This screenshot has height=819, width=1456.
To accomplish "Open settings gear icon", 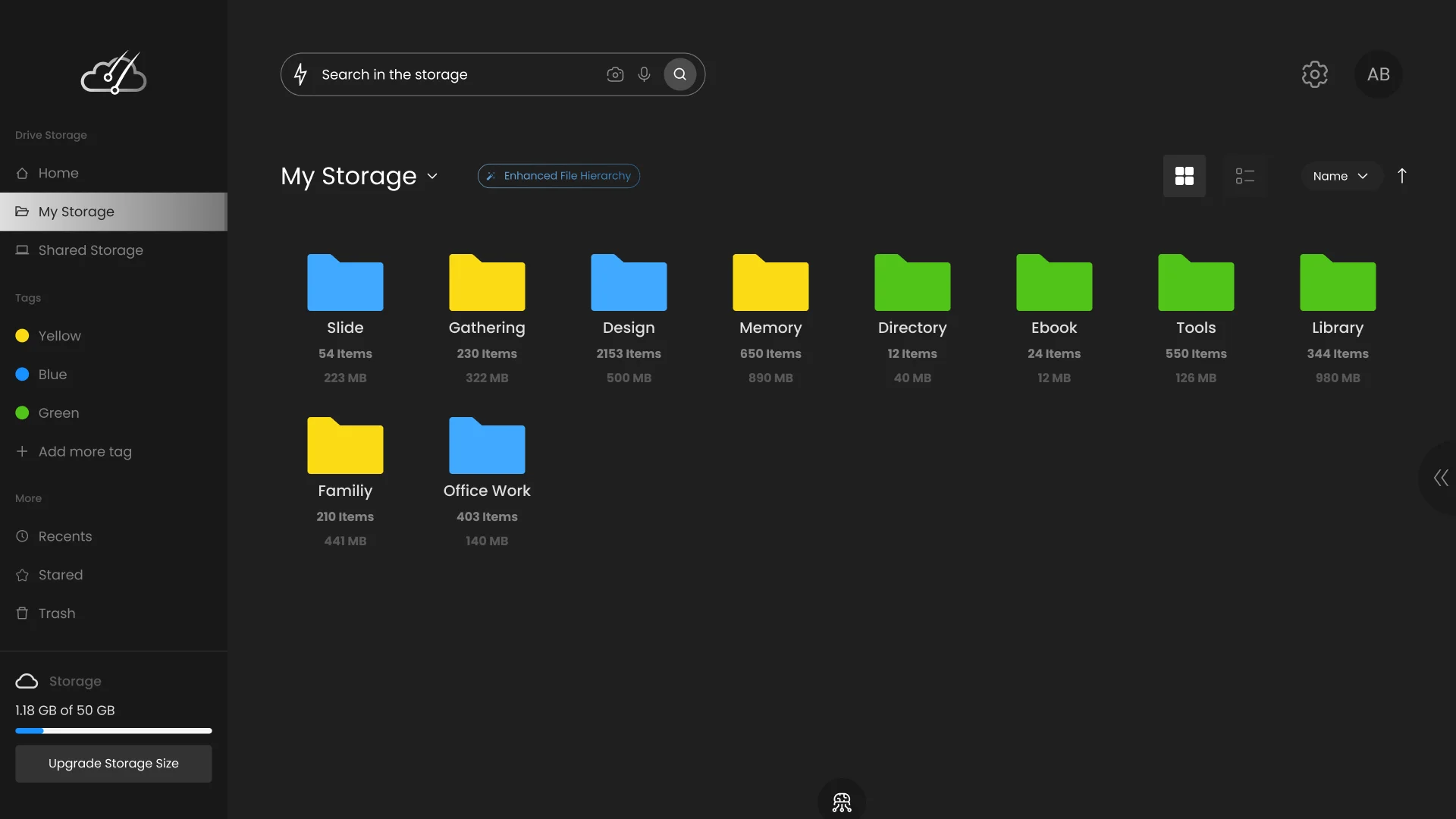I will (1315, 74).
